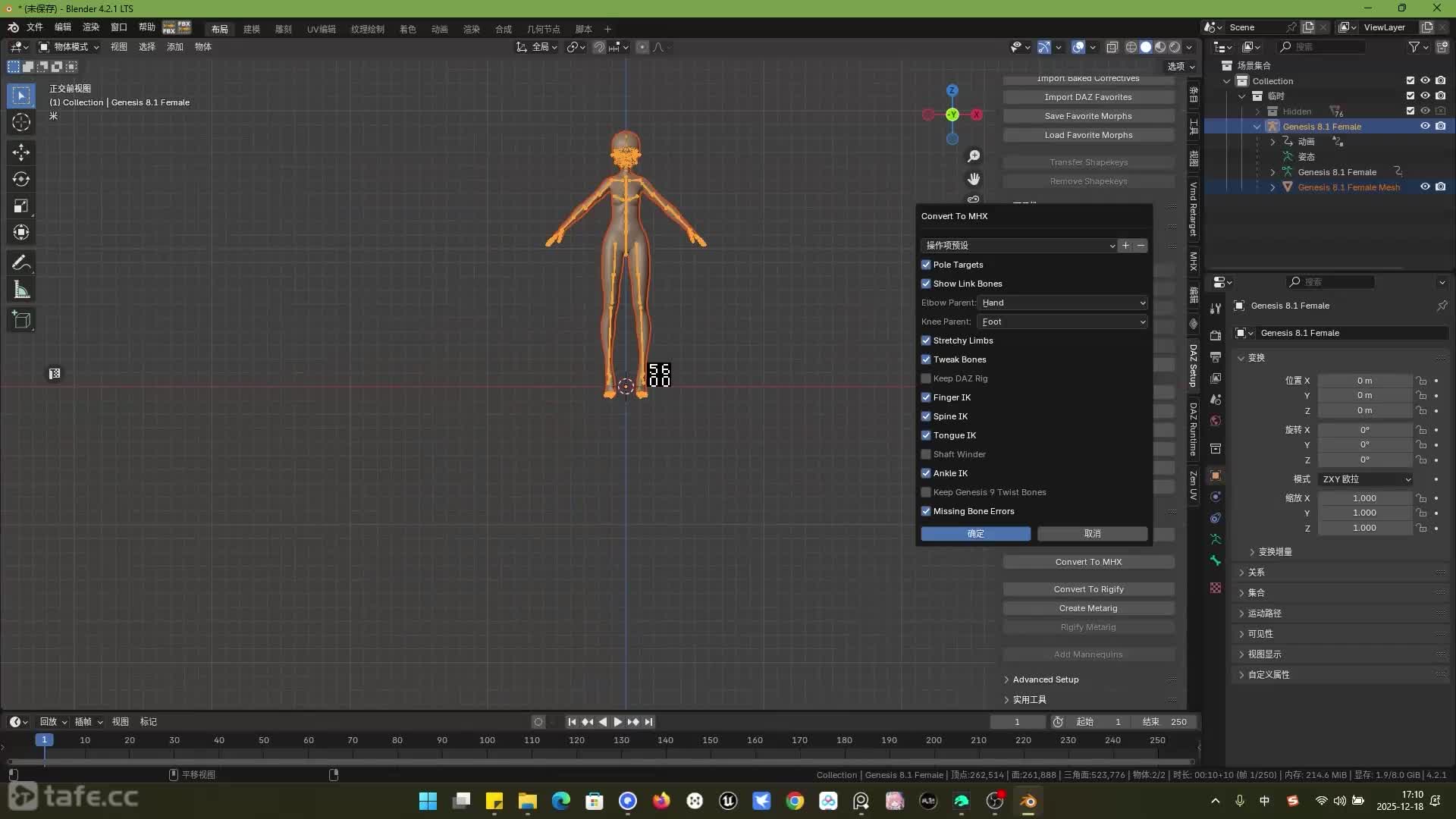Hide Genesis 8.1 Female Mesh with its eye toggle
The image size is (1456, 819).
click(1425, 187)
